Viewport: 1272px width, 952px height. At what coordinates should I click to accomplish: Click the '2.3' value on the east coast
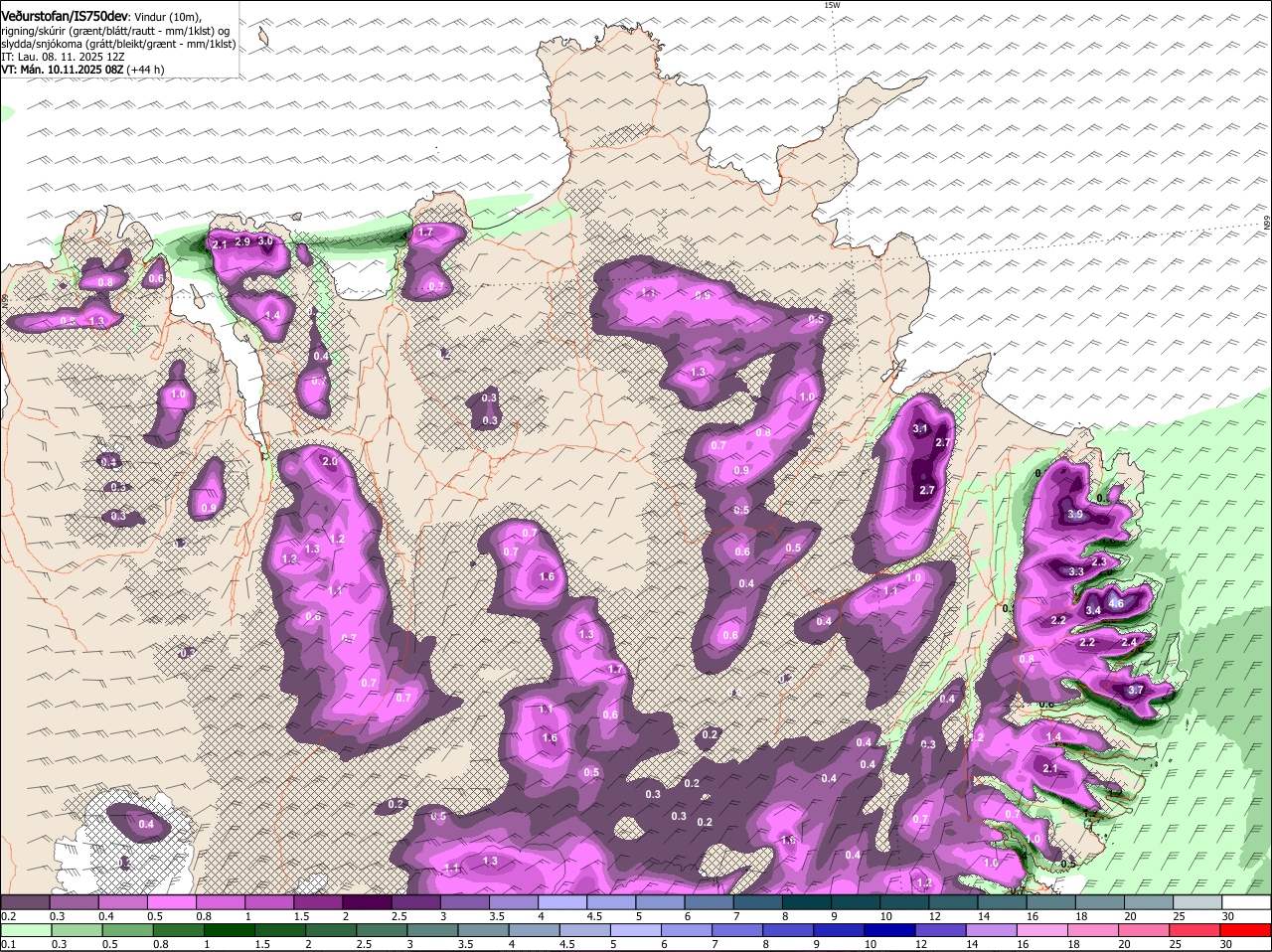point(1099,561)
